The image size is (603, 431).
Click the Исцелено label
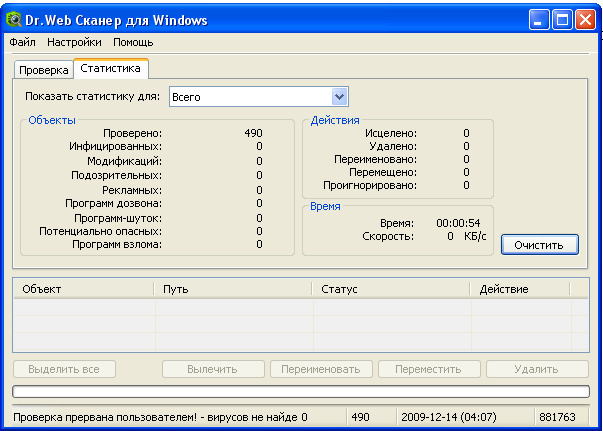[391, 133]
